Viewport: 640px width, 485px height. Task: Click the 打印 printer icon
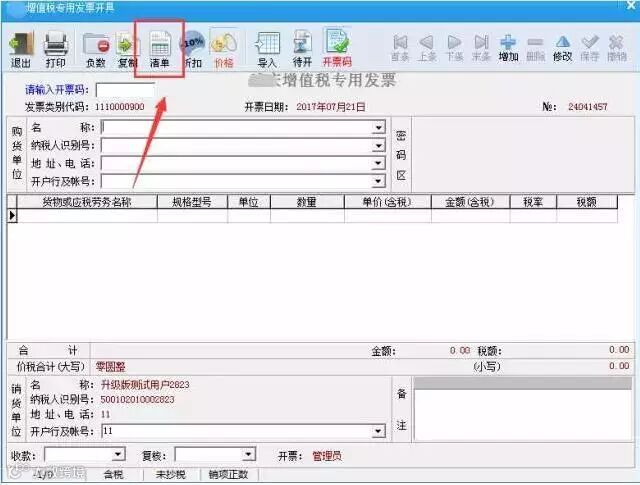56,49
